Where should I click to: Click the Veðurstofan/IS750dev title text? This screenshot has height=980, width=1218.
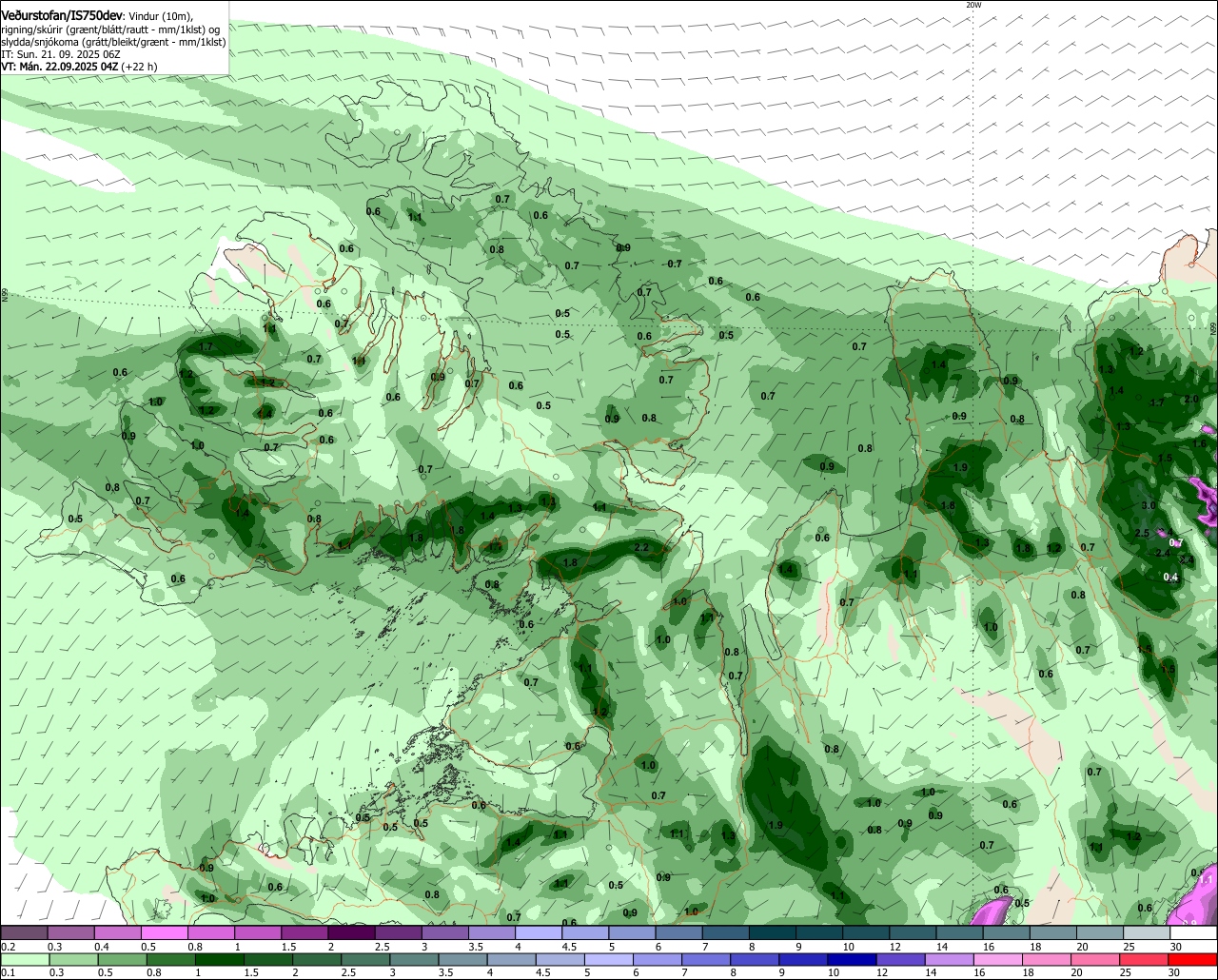62,16
